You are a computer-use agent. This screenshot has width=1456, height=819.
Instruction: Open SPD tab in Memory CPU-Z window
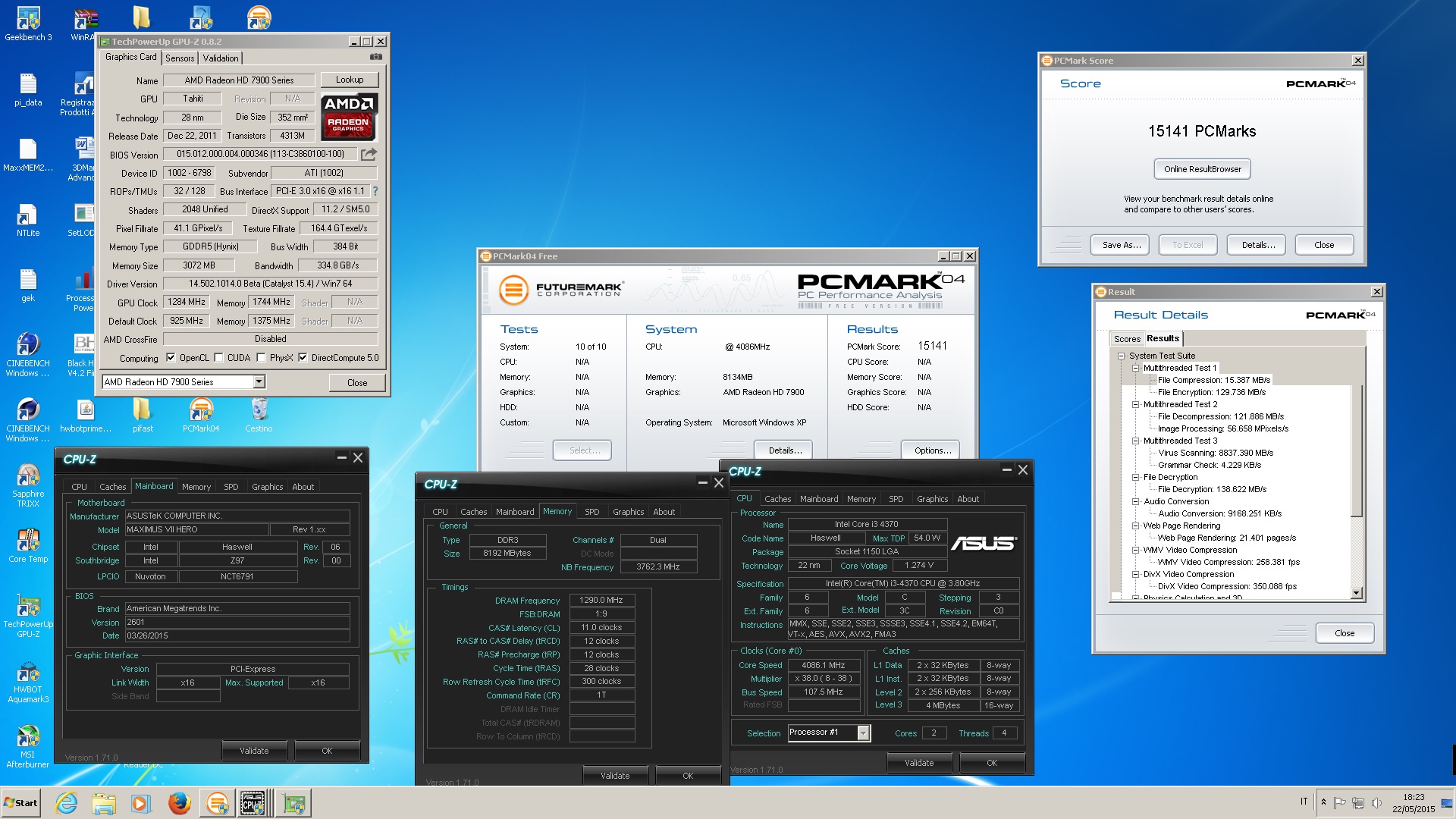pyautogui.click(x=592, y=512)
